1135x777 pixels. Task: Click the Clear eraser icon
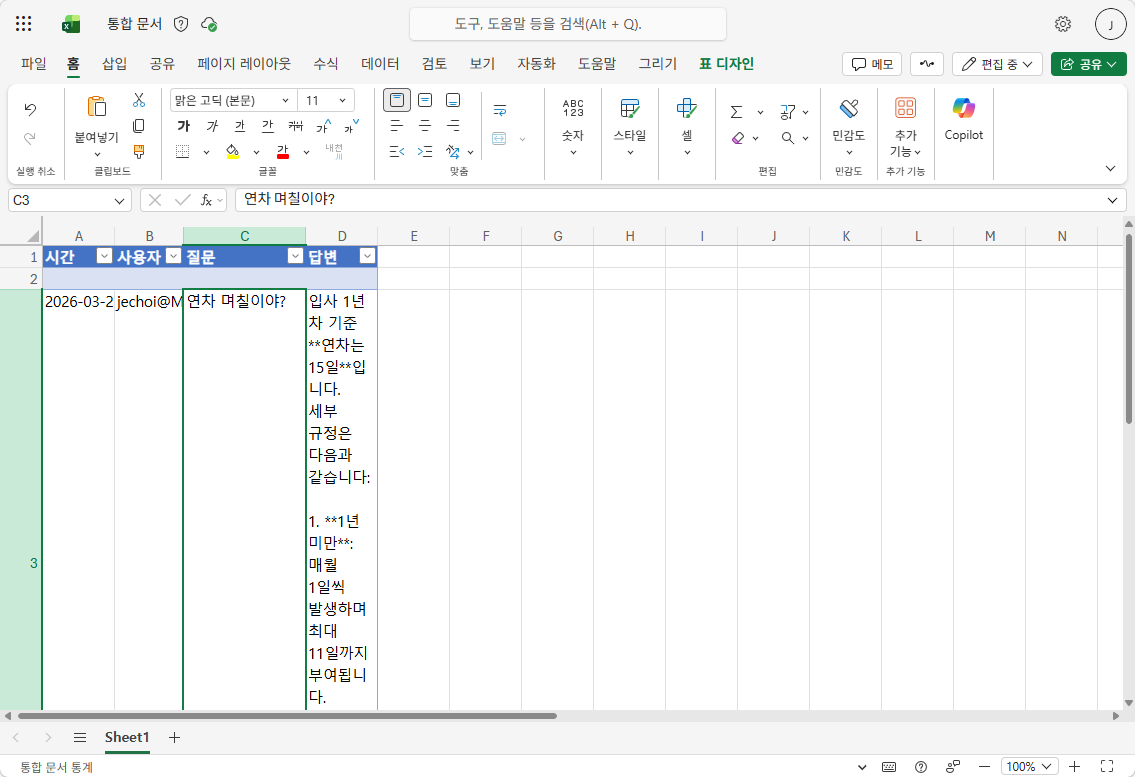click(738, 138)
